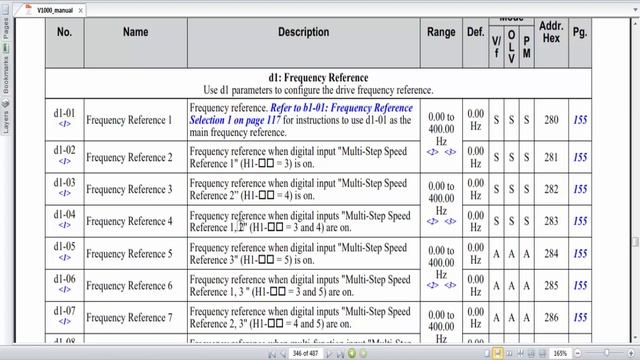Click the <1> footnote under d1-04
Image resolution: width=640 pixels, height=360 pixels.
(64, 225)
